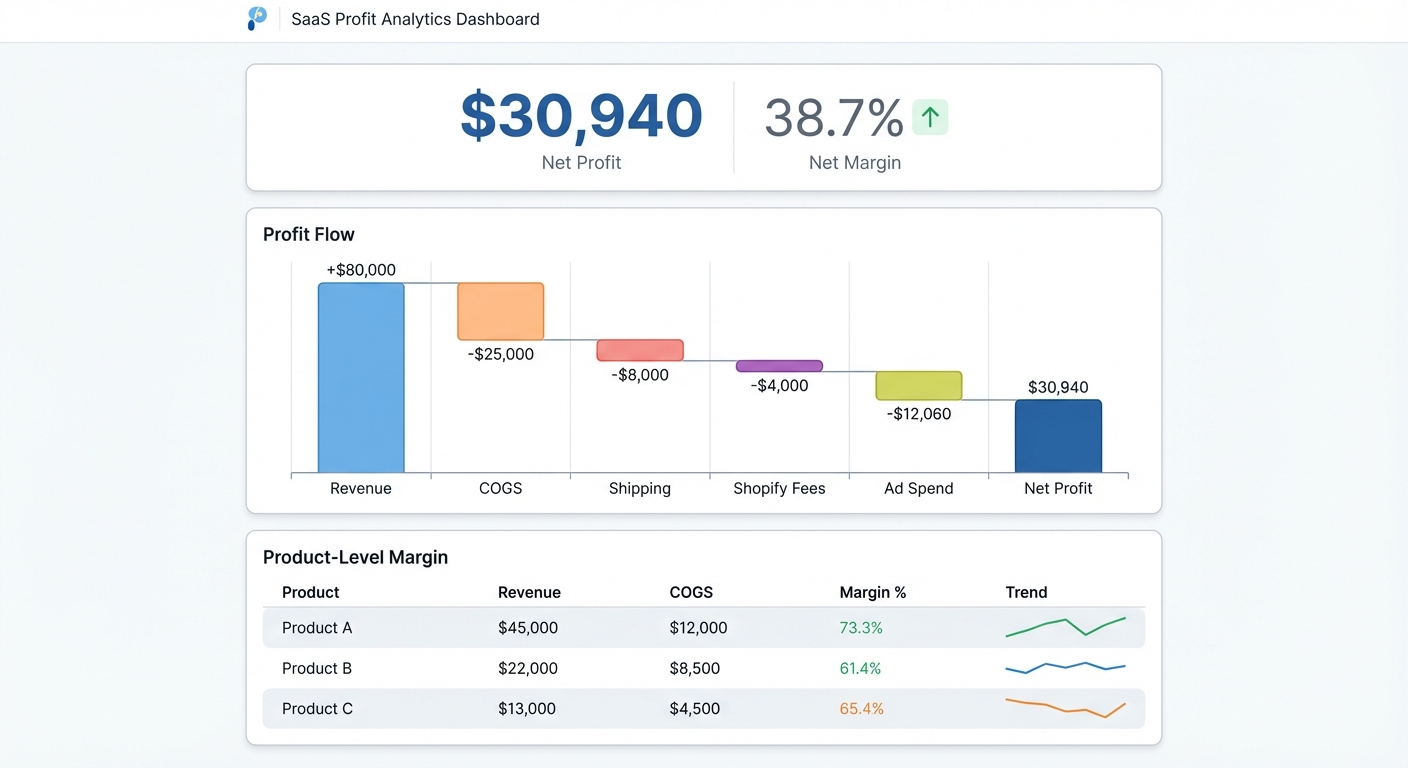Click the Trend column header
1408x768 pixels.
click(1026, 592)
